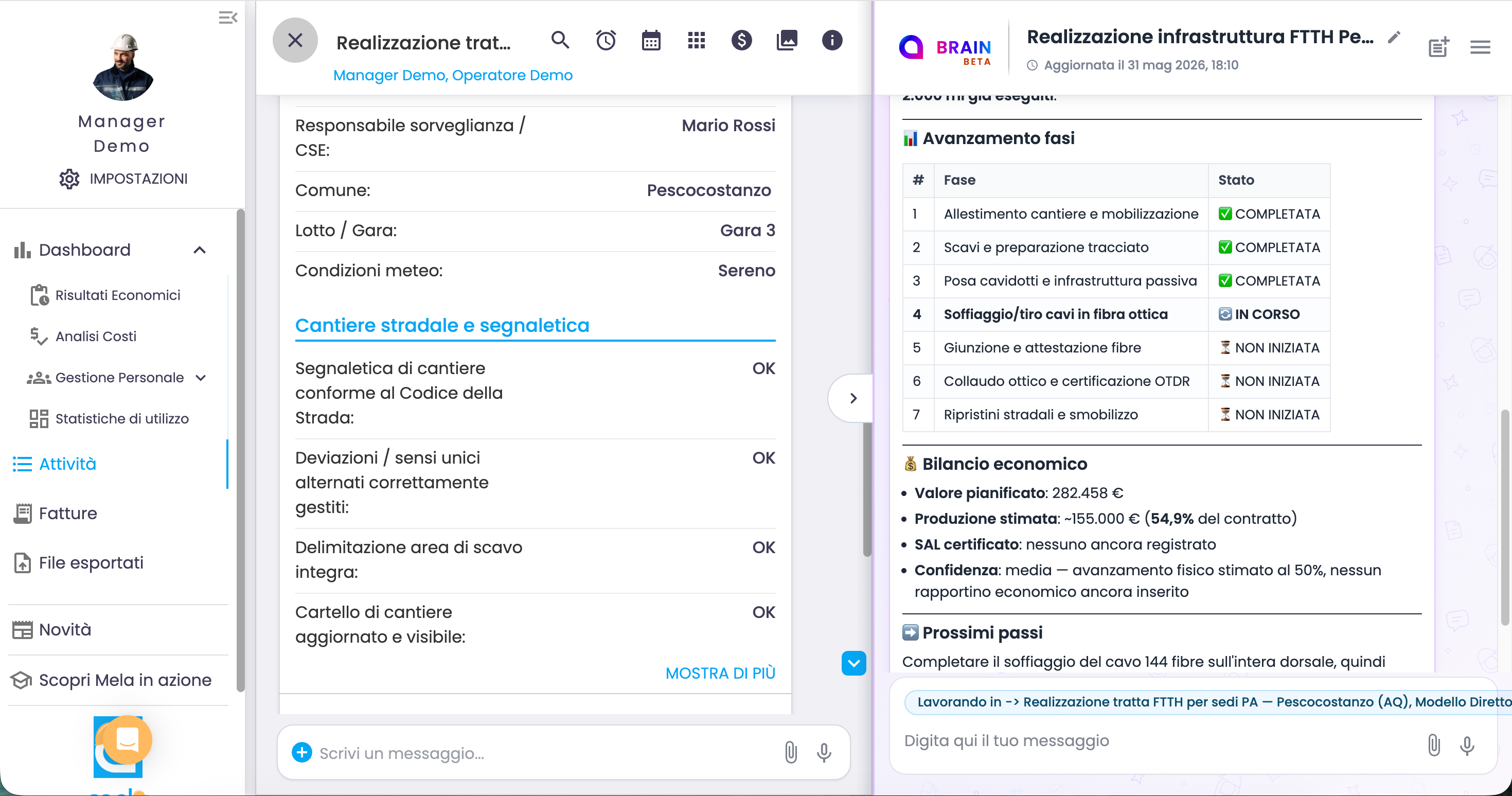Edit the Brain conversation title pencil
Screen dimensions: 1512x796
click(x=1394, y=38)
